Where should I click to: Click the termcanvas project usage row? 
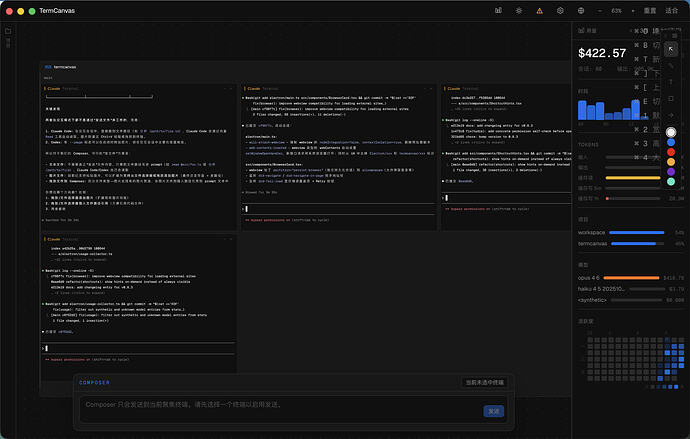coord(631,244)
